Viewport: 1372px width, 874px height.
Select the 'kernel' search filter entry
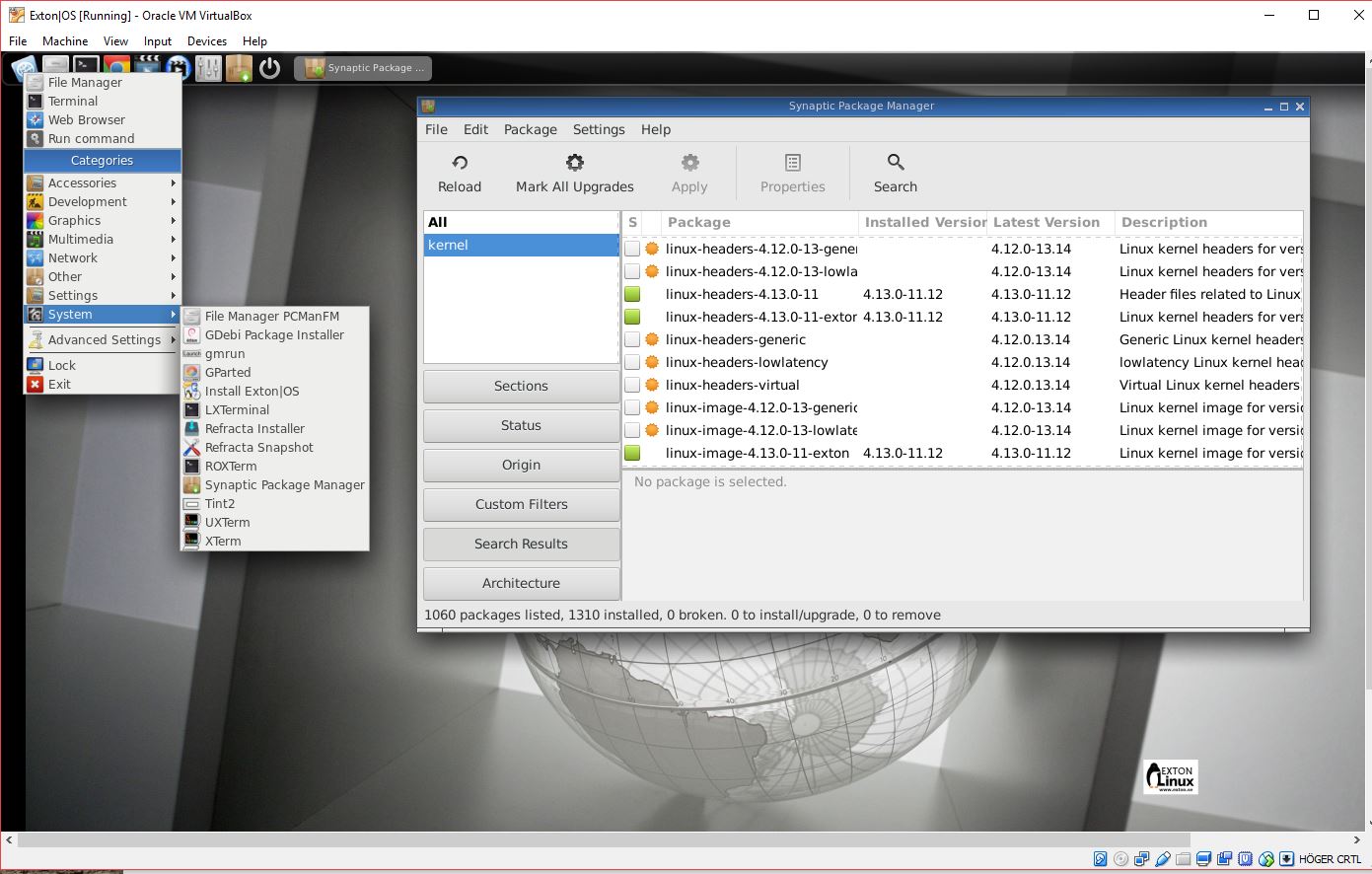coord(521,245)
